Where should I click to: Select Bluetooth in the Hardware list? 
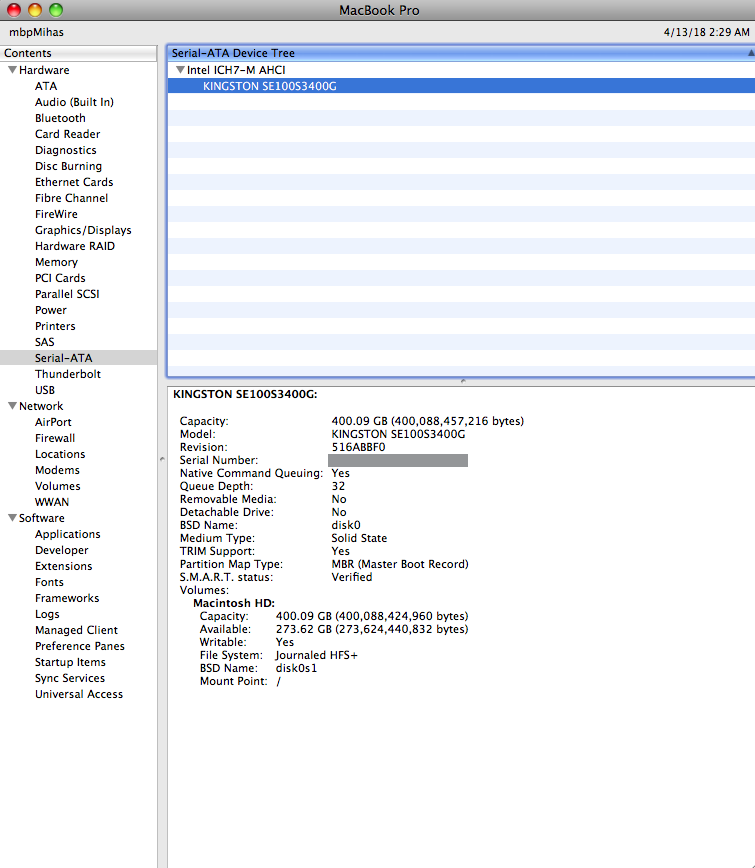[60, 118]
